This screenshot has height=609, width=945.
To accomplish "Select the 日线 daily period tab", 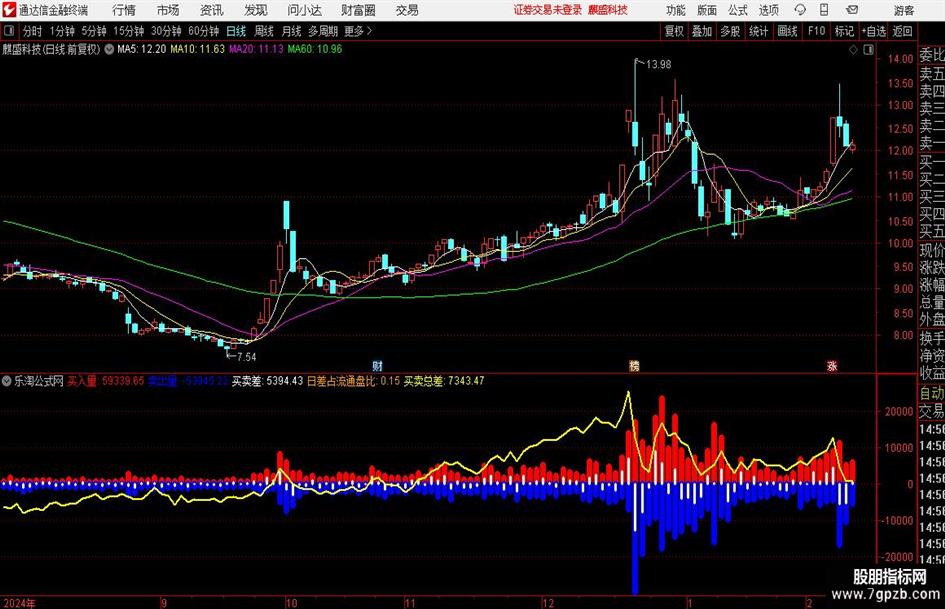I will pyautogui.click(x=236, y=31).
